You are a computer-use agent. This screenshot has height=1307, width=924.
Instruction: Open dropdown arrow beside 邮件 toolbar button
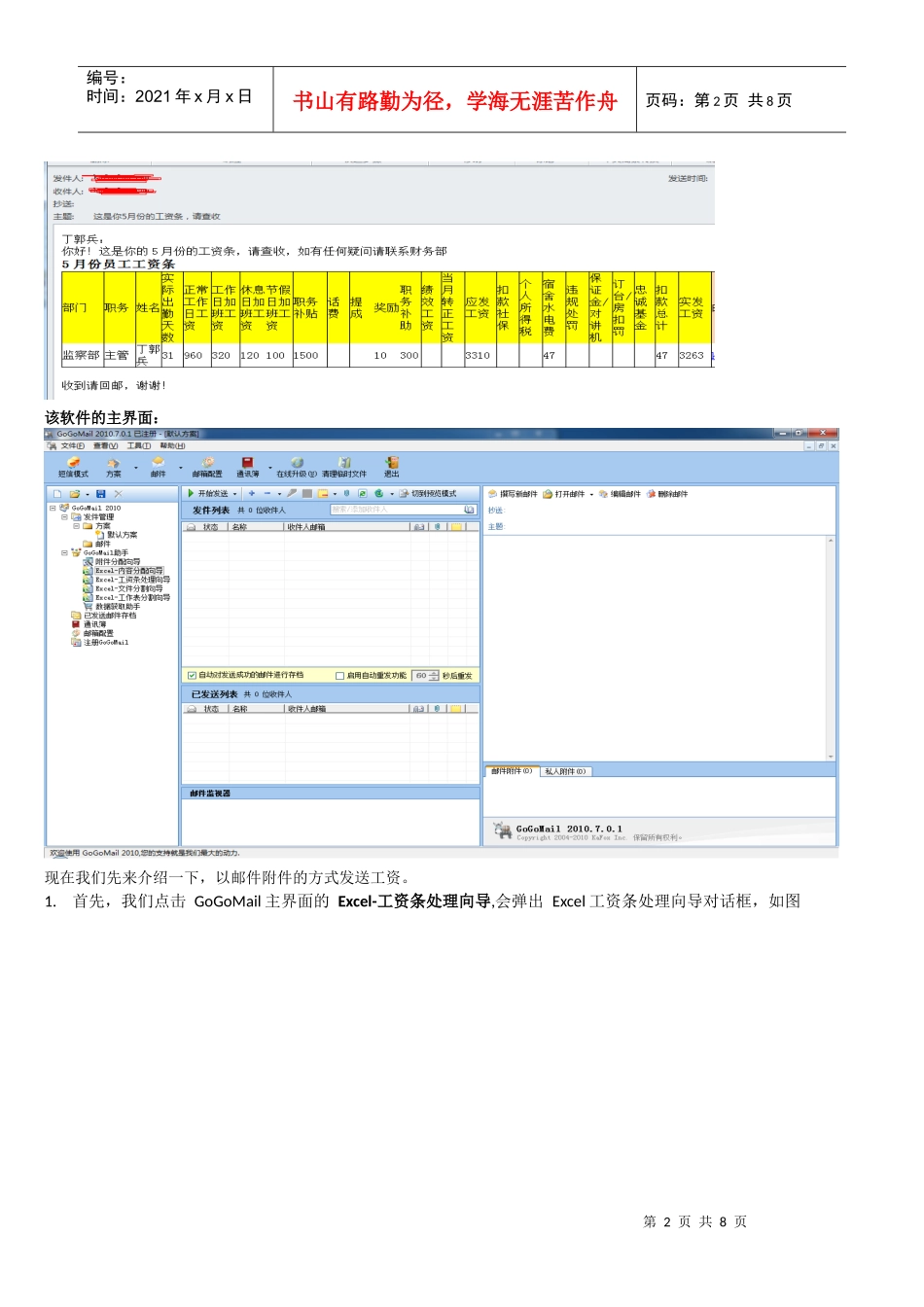click(180, 468)
